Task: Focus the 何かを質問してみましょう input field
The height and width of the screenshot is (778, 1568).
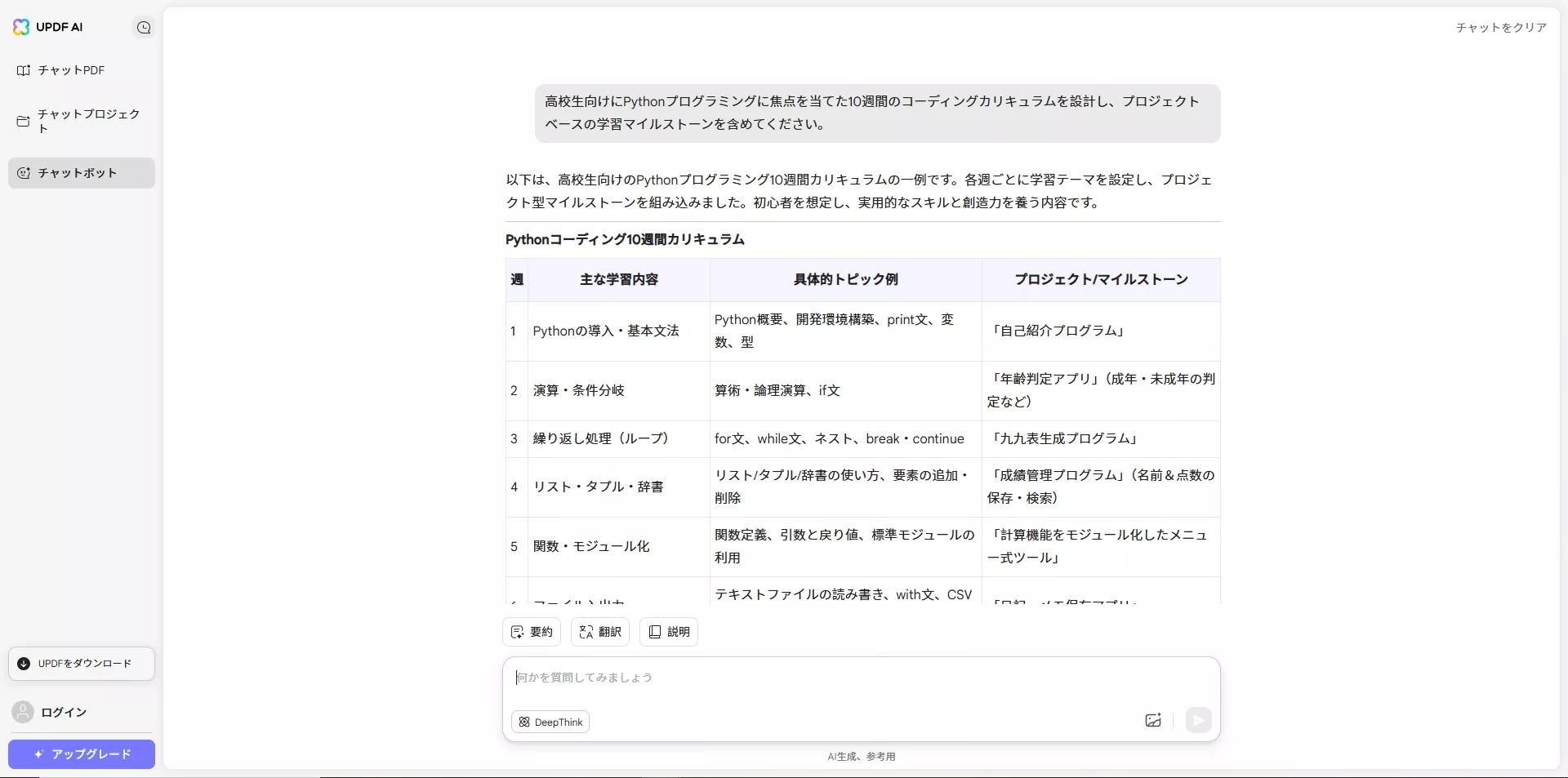Action: point(862,678)
